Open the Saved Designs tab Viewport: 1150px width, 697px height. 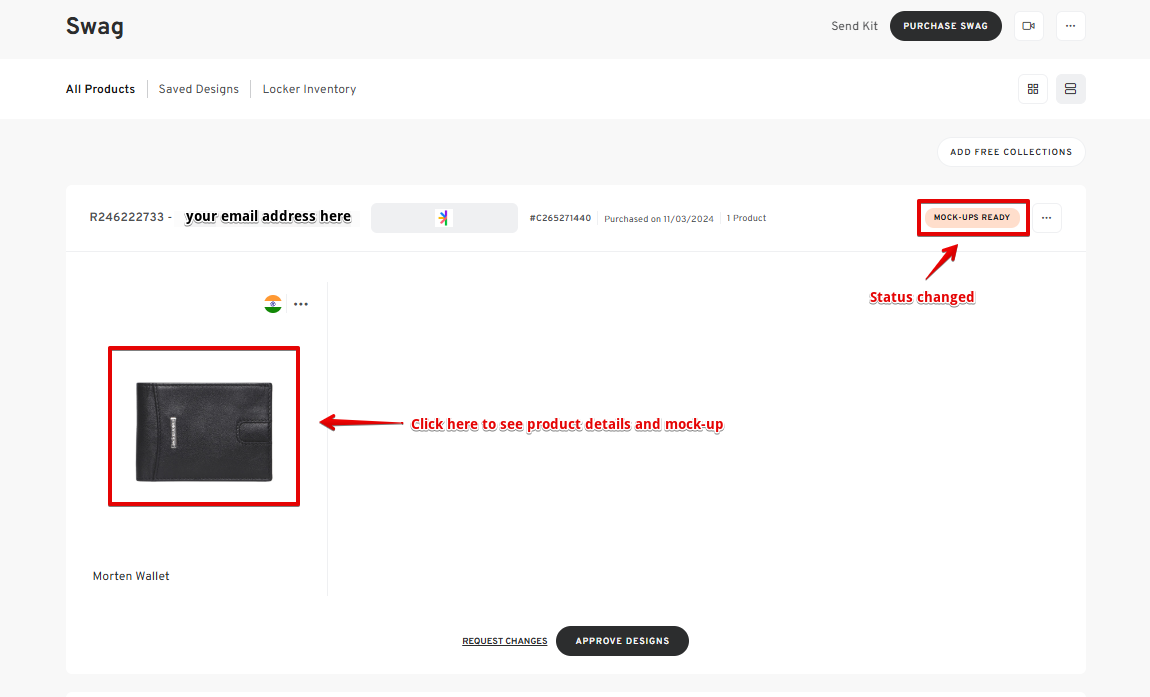pos(198,89)
